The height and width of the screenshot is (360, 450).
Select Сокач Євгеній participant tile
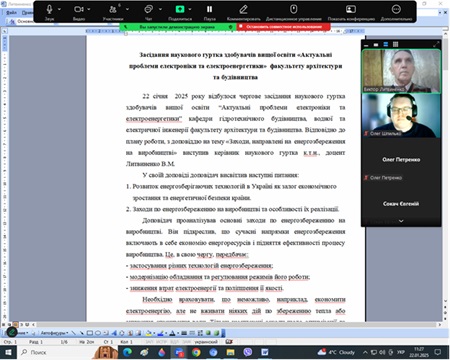click(401, 204)
